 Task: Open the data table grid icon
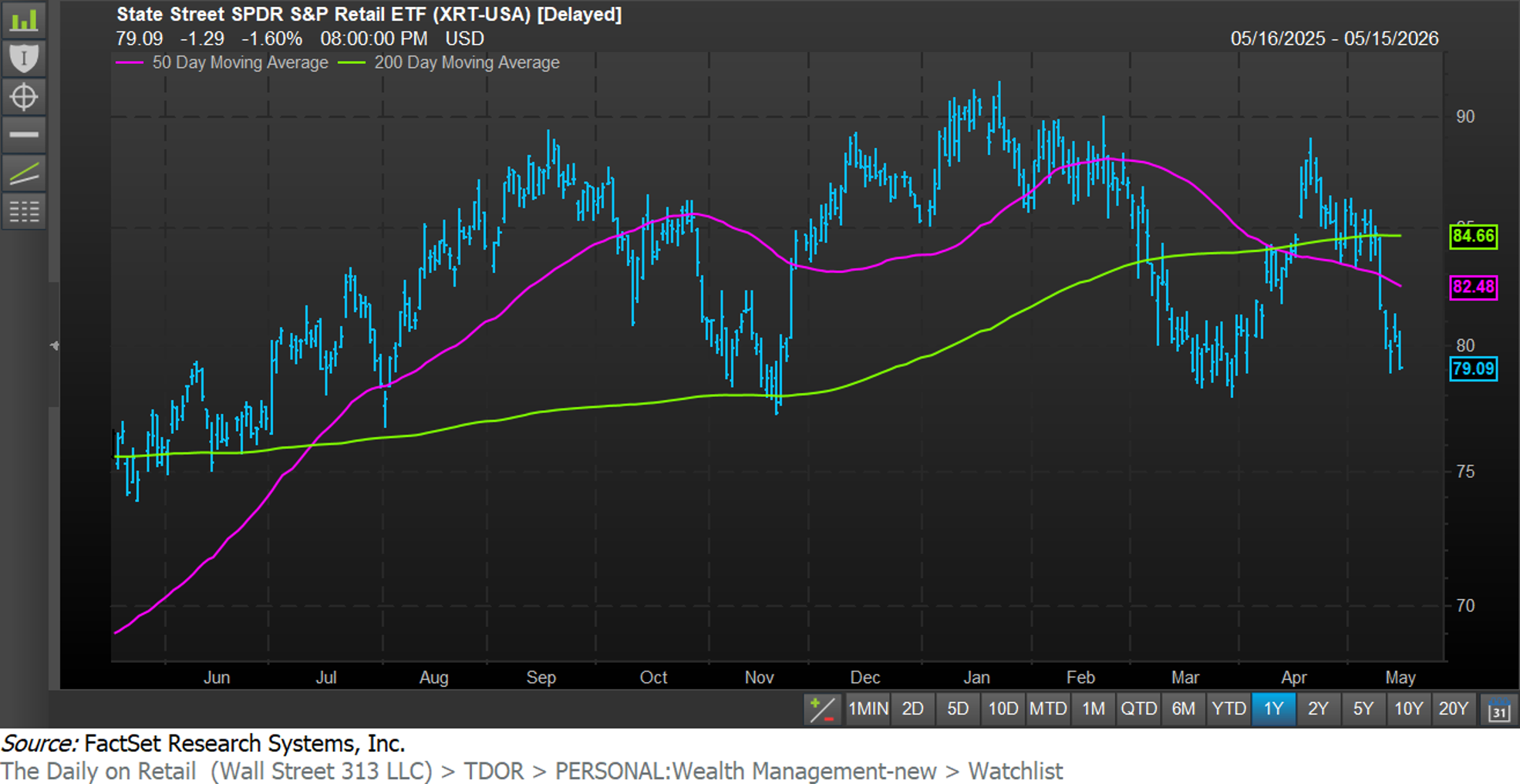(x=24, y=211)
